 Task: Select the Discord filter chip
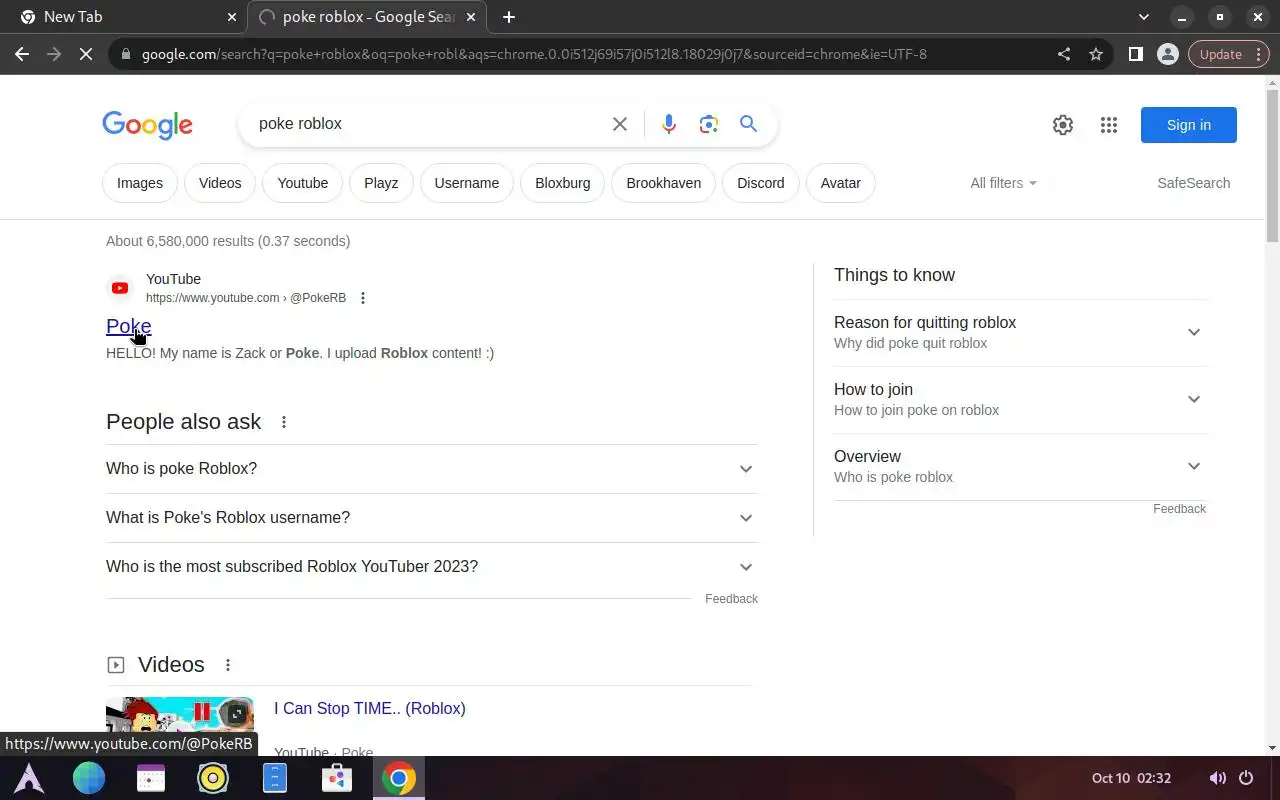761,183
